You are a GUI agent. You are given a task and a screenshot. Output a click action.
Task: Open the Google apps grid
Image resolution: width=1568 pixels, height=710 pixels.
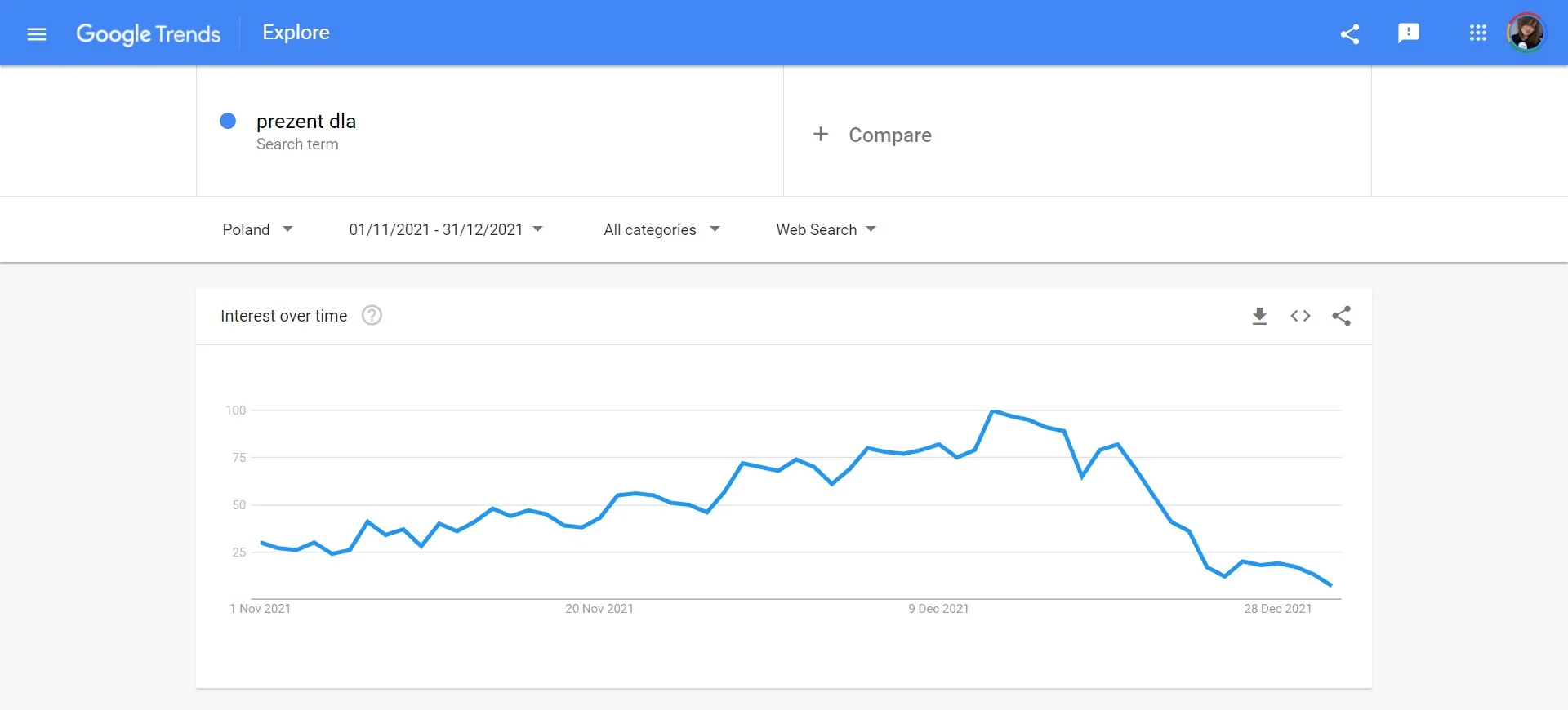(x=1477, y=33)
